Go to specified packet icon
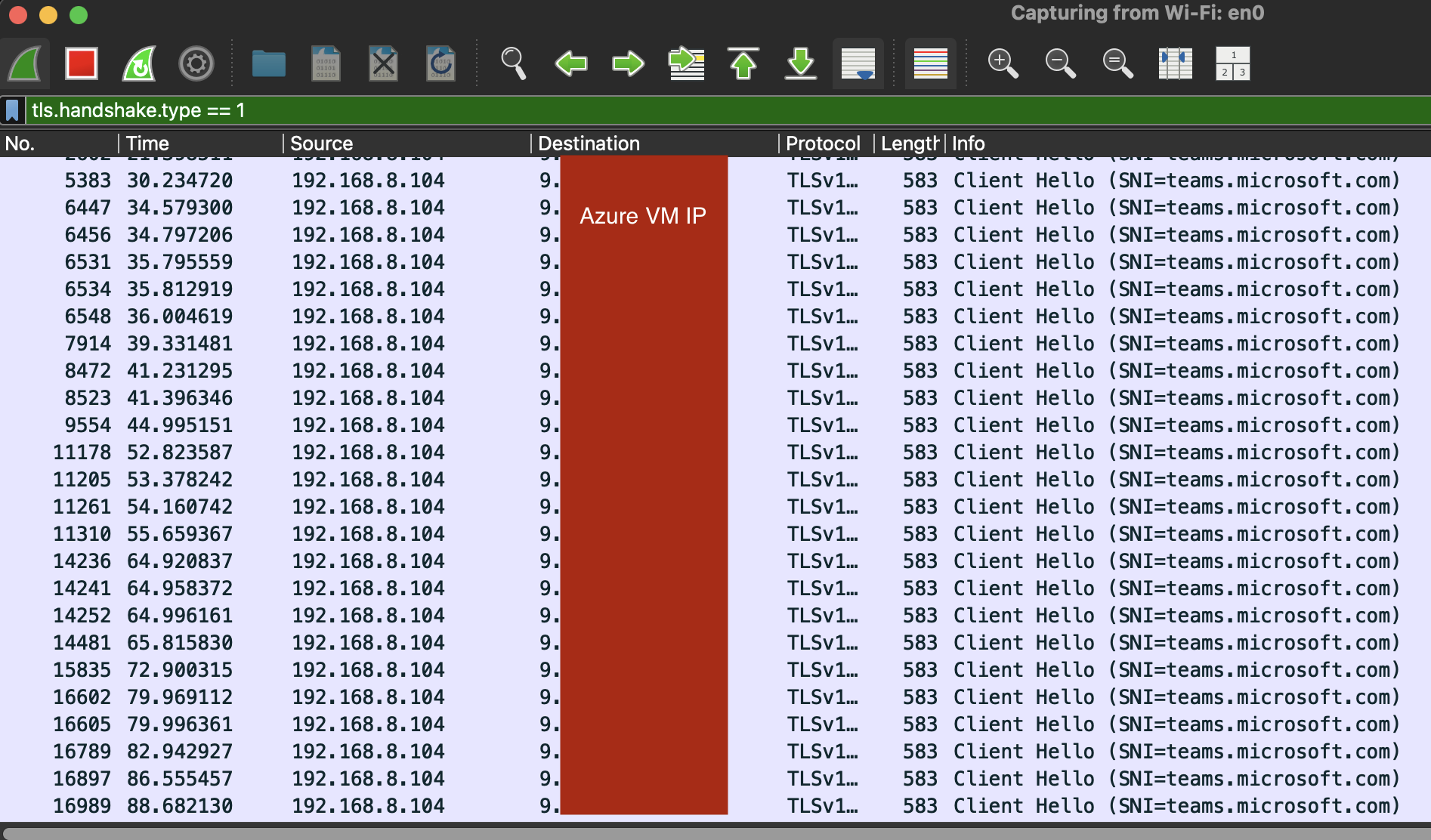 pyautogui.click(x=686, y=63)
